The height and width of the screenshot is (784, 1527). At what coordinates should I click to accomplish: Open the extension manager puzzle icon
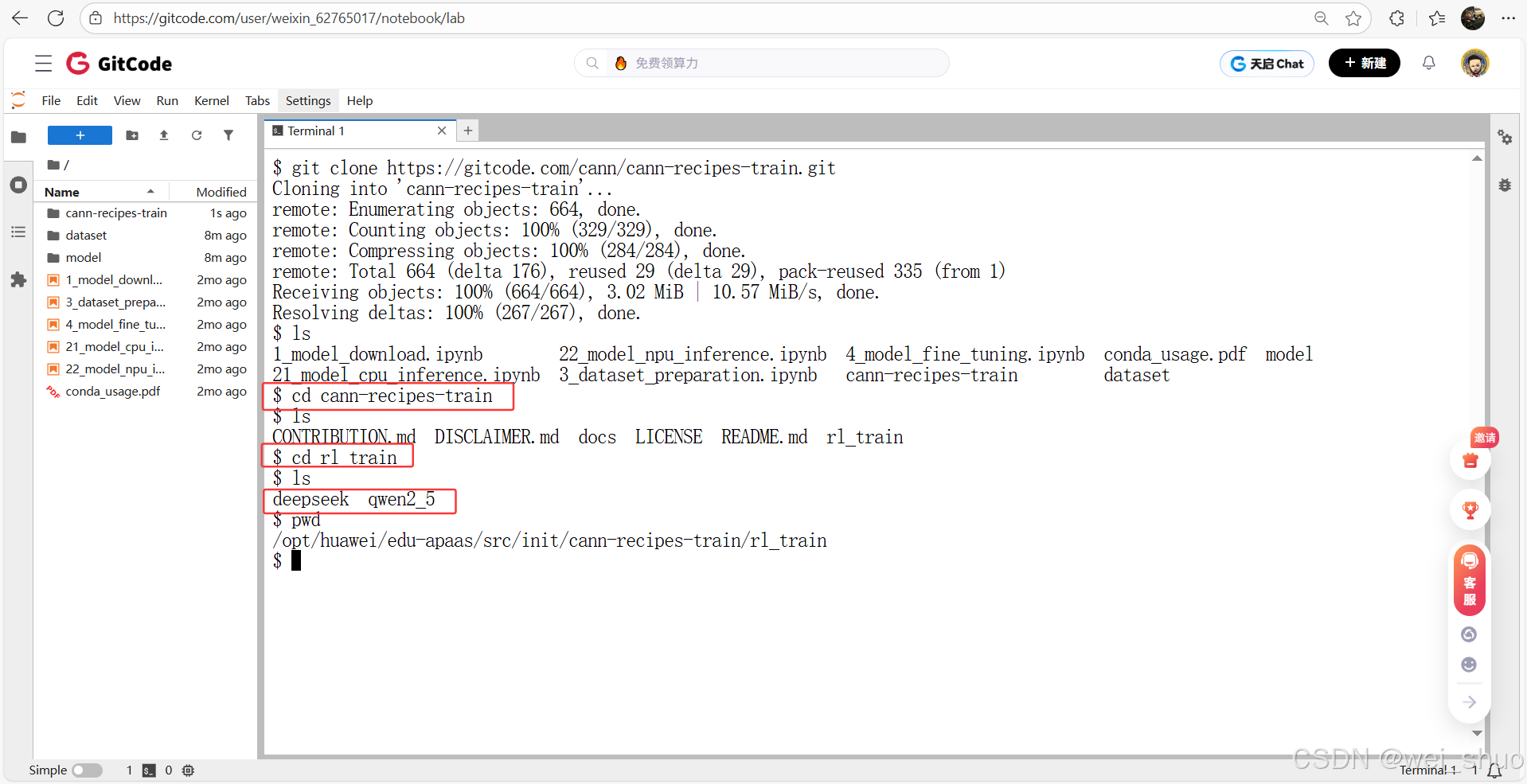[x=18, y=279]
